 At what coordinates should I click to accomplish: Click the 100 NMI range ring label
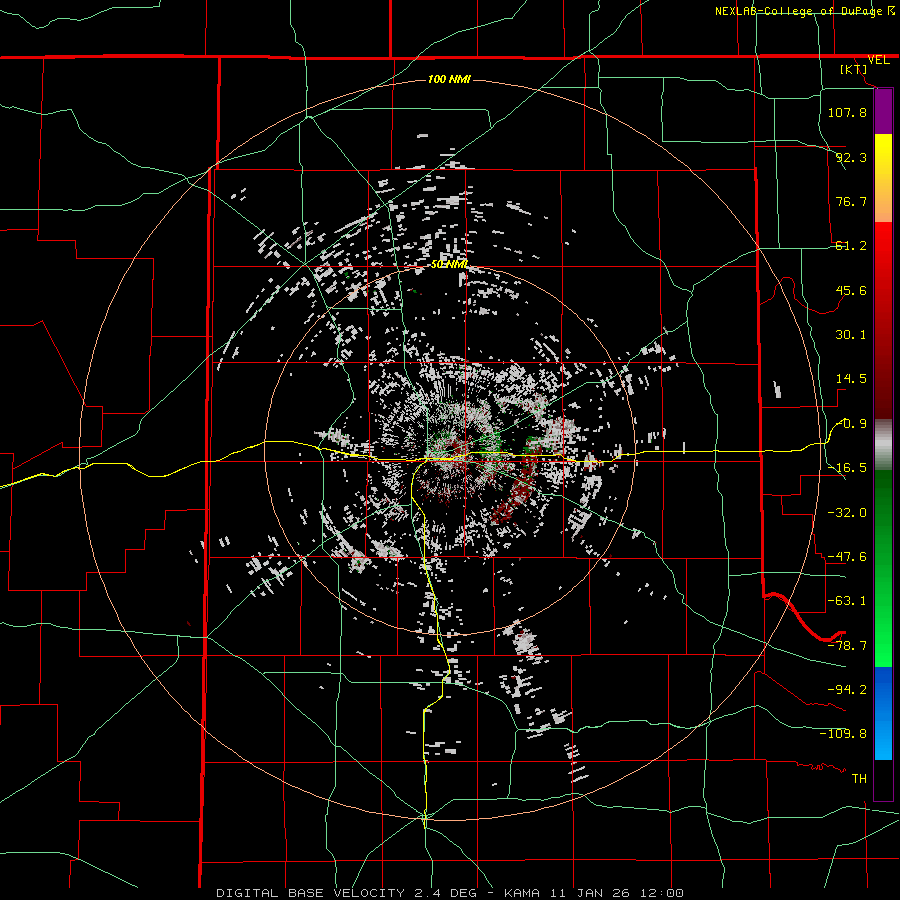click(449, 79)
